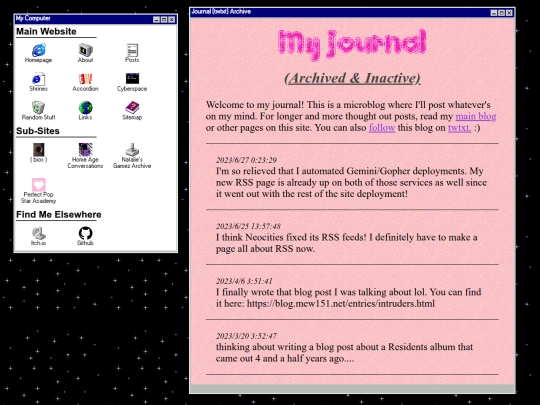Open the Posts document icon
Image resolution: width=540 pixels, height=405 pixels.
(132, 50)
